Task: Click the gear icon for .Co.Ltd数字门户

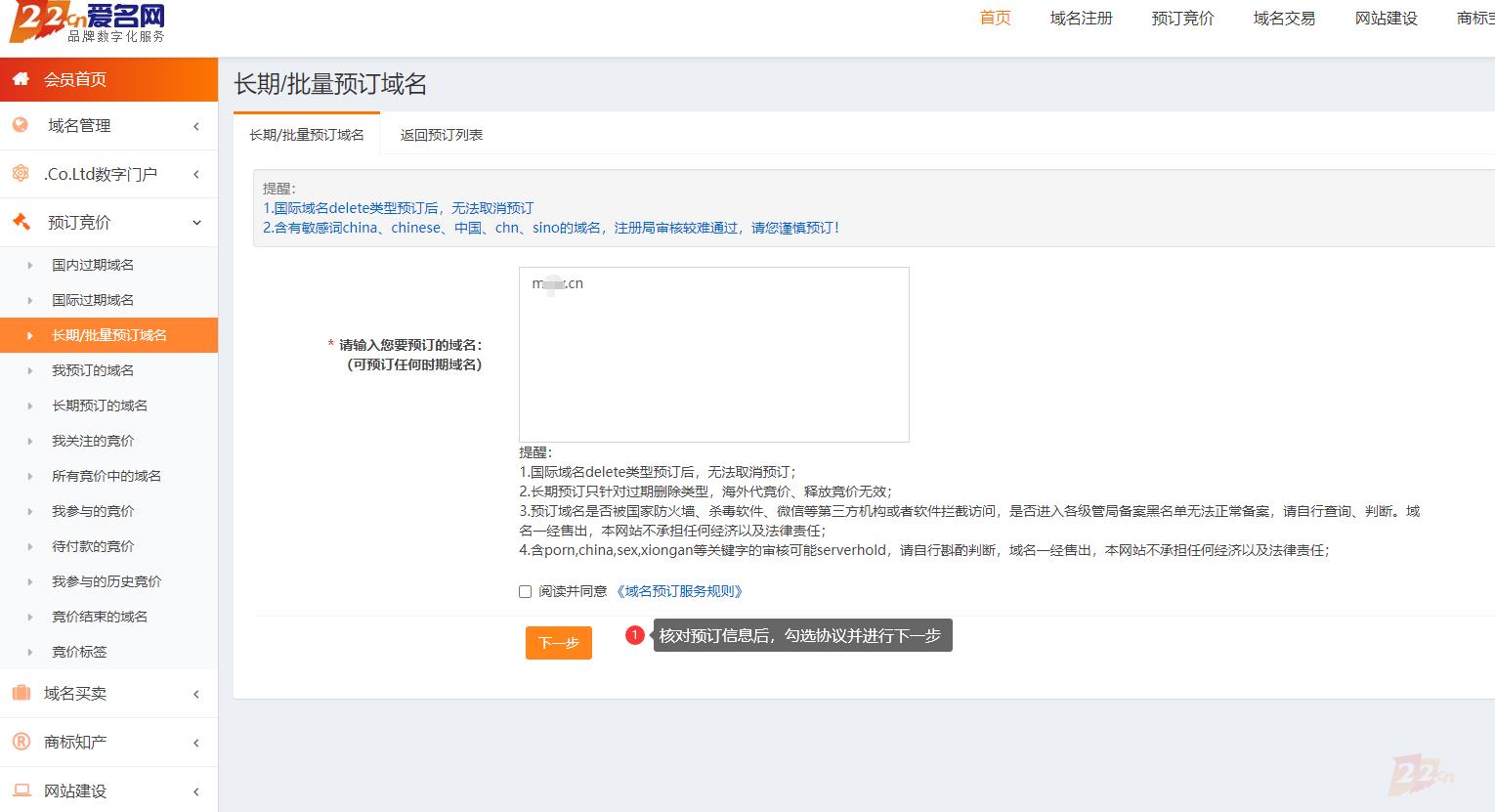Action: pos(21,173)
